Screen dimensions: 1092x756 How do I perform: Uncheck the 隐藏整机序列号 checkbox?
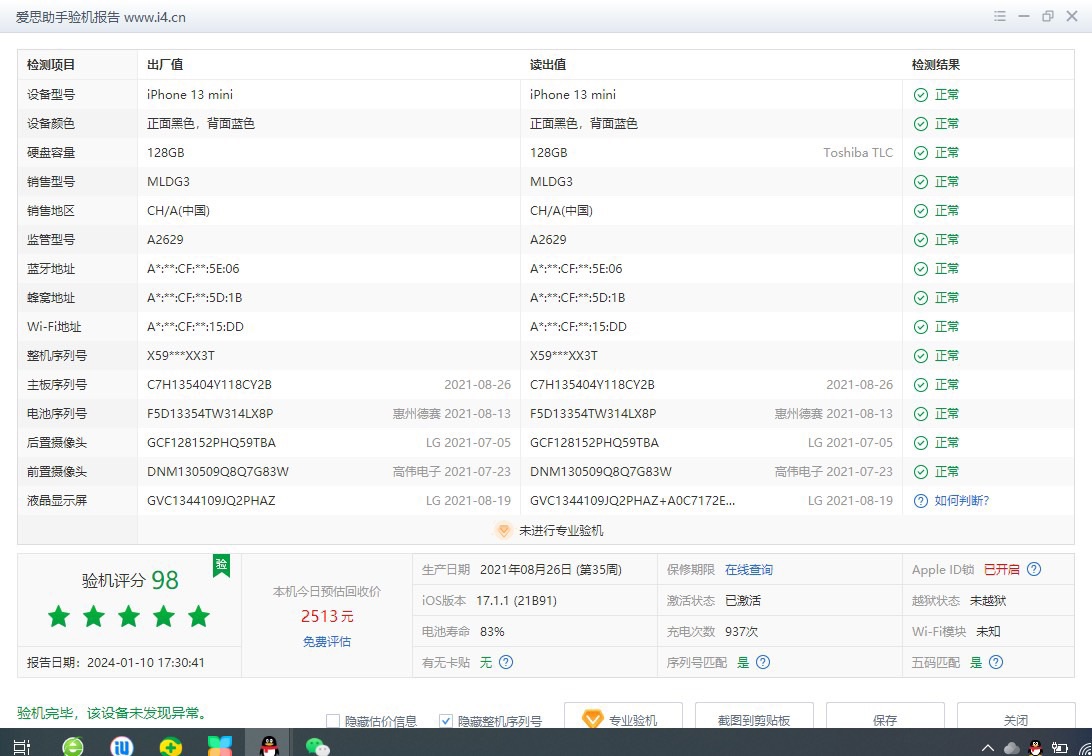pyautogui.click(x=446, y=720)
